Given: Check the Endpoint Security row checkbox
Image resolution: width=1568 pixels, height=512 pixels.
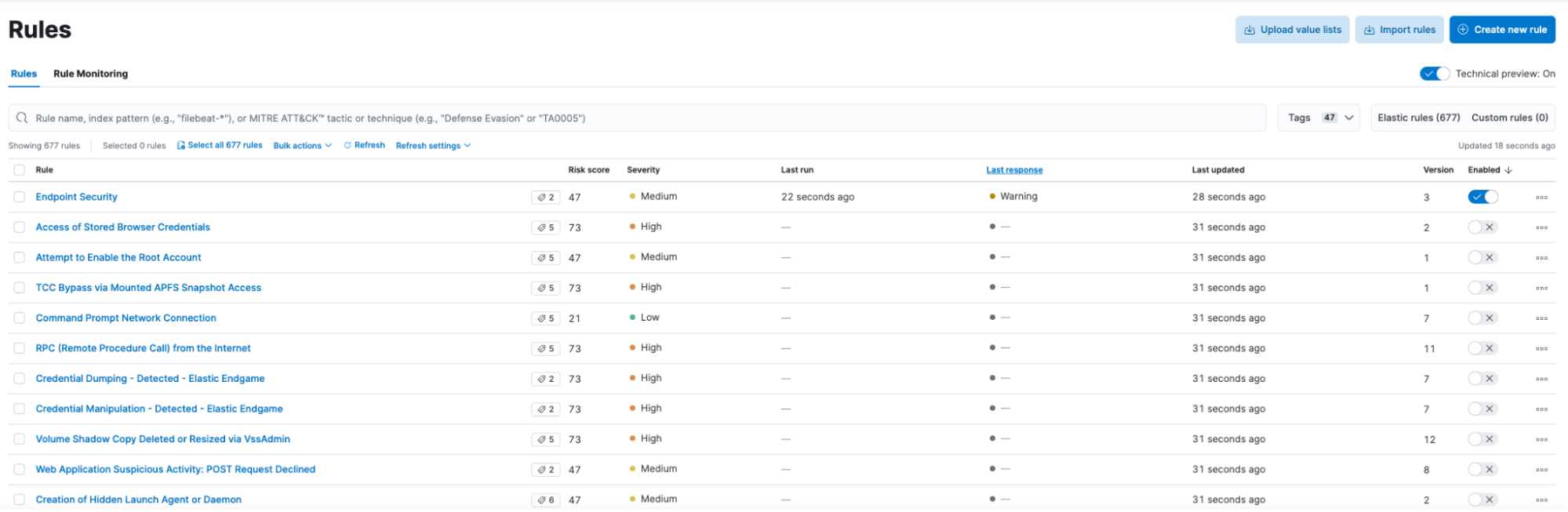Looking at the screenshot, I should tap(20, 197).
